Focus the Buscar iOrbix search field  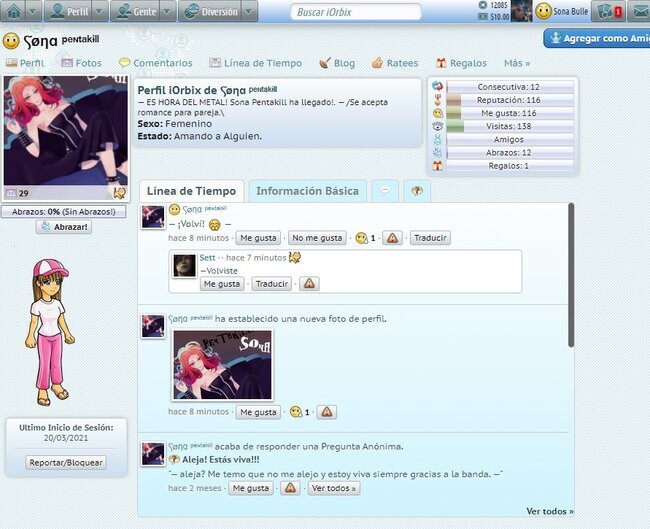pos(356,12)
